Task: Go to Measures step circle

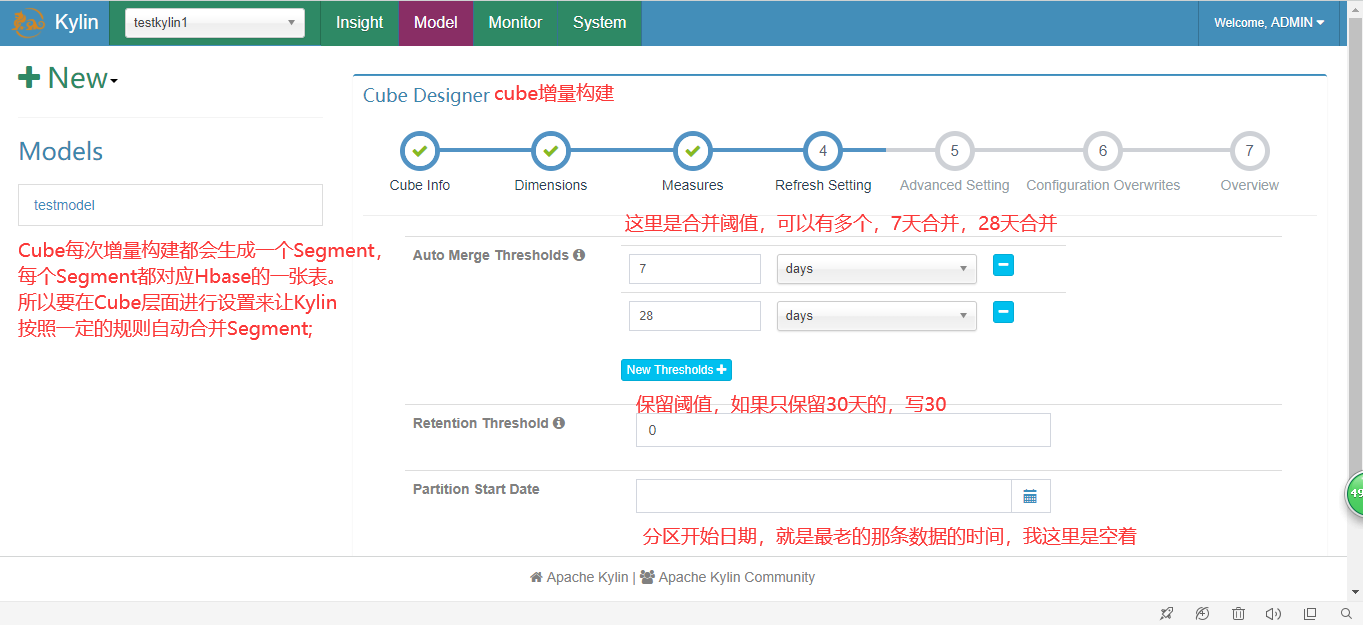Action: coord(693,151)
